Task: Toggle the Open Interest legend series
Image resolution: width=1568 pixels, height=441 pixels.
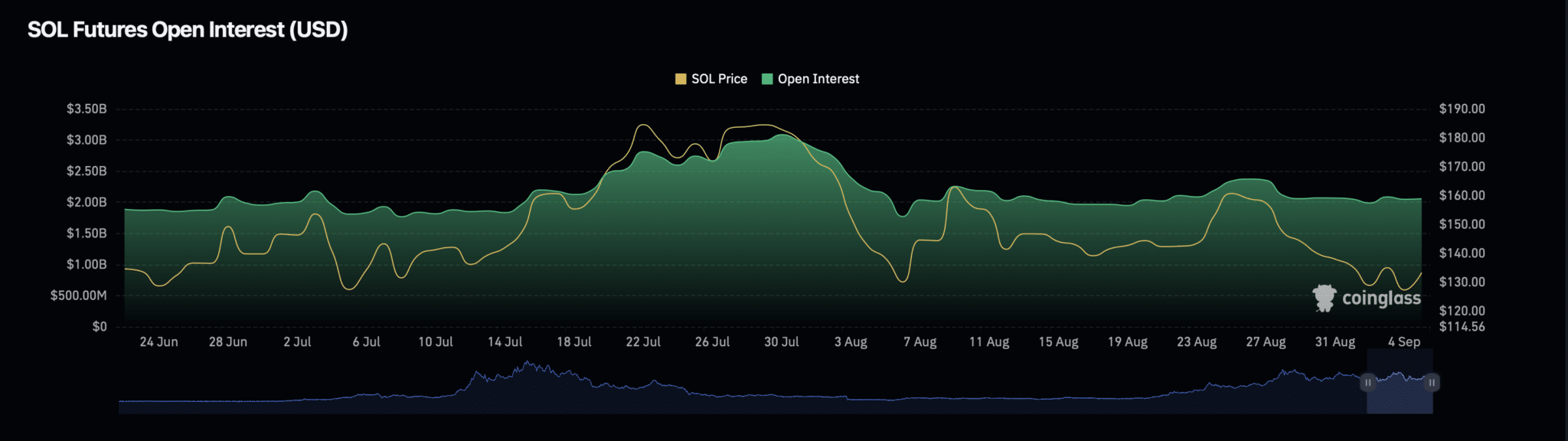Action: click(x=811, y=79)
